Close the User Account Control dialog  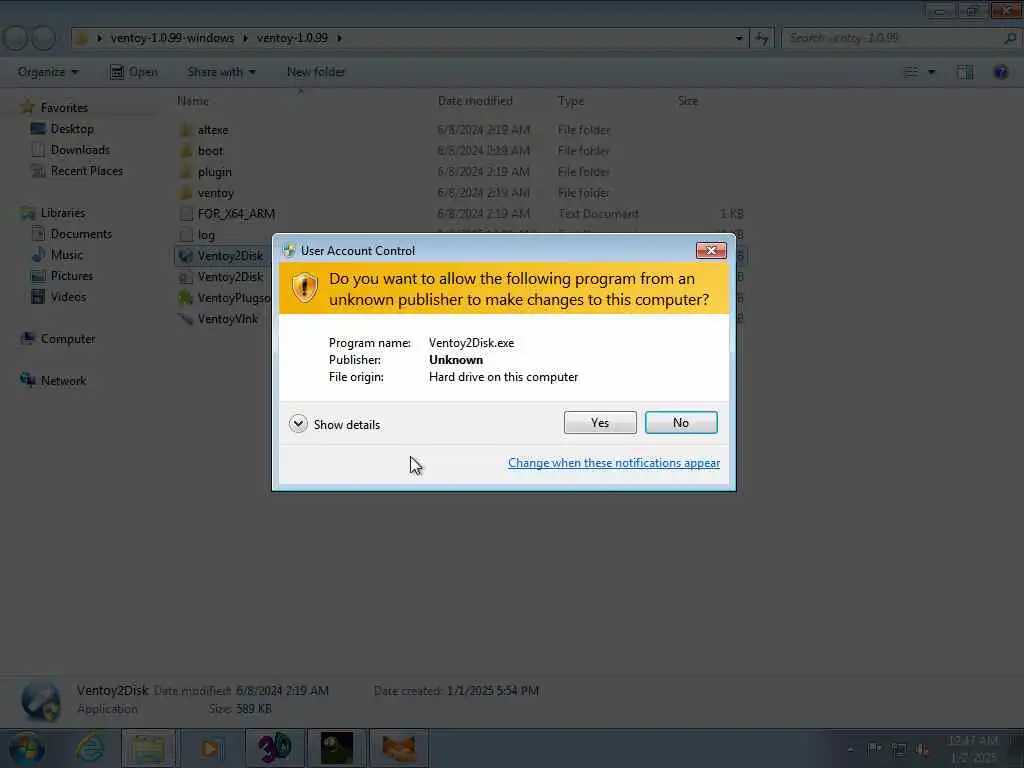(x=711, y=250)
